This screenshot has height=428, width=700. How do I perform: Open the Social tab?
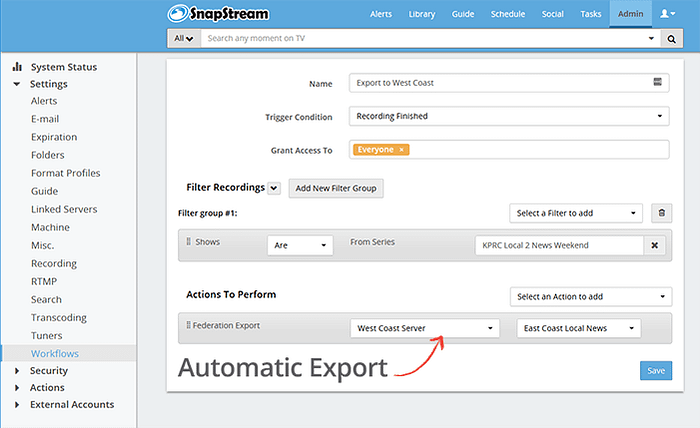pyautogui.click(x=553, y=14)
